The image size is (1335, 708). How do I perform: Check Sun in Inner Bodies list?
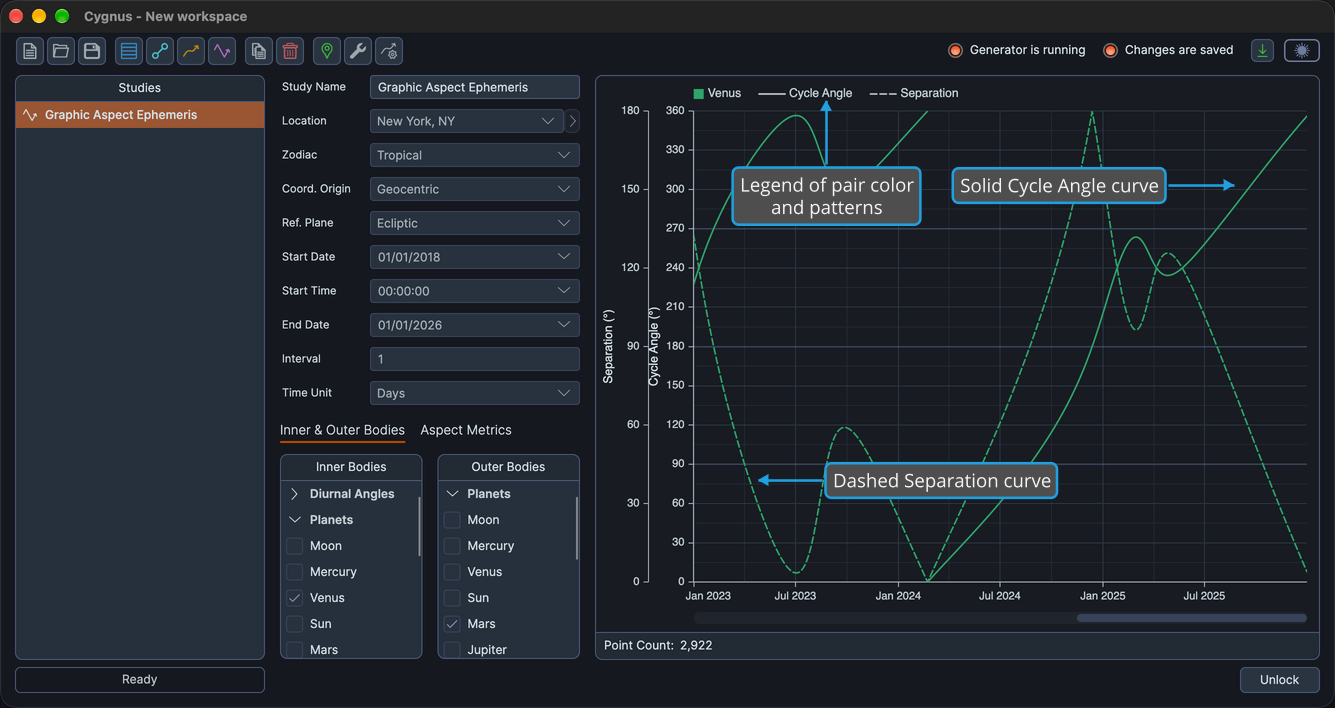click(x=295, y=624)
